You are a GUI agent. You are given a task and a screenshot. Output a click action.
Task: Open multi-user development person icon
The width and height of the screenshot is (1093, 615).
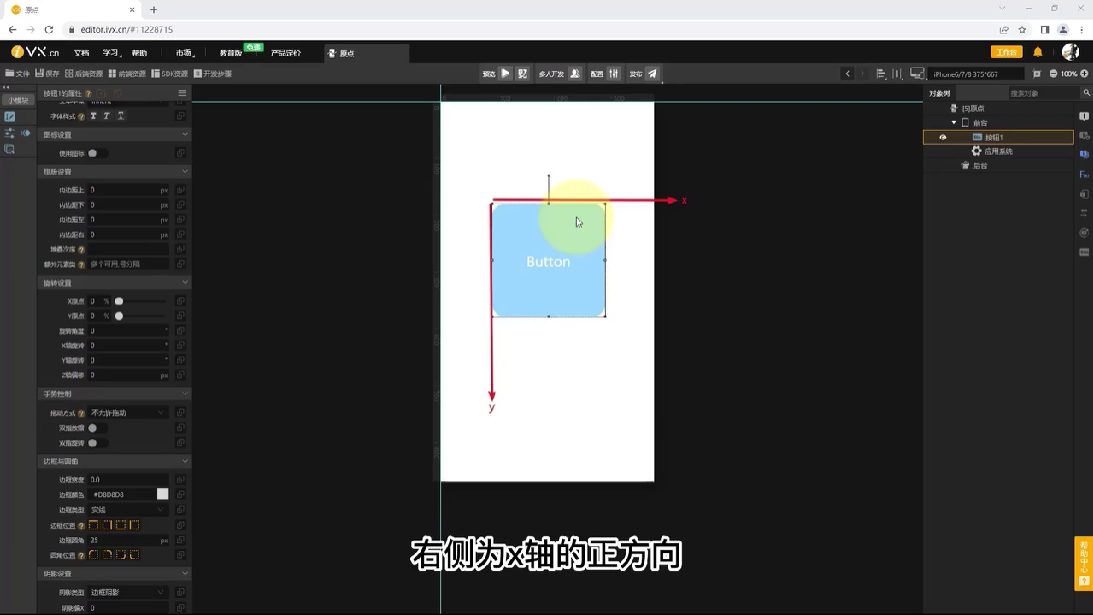(x=575, y=73)
